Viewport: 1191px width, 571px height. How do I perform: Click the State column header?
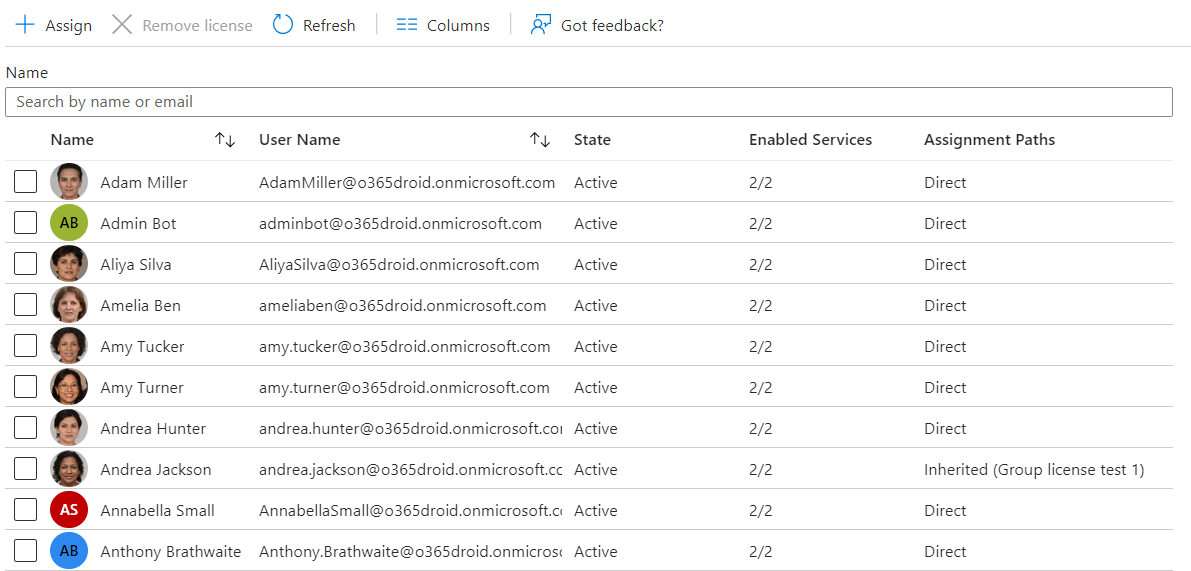(x=592, y=140)
